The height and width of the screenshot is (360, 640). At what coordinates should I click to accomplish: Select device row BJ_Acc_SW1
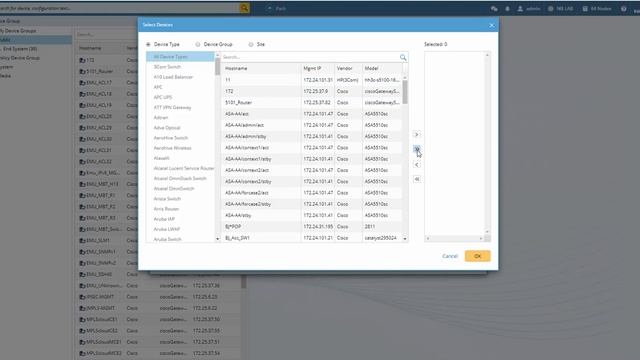(312, 238)
